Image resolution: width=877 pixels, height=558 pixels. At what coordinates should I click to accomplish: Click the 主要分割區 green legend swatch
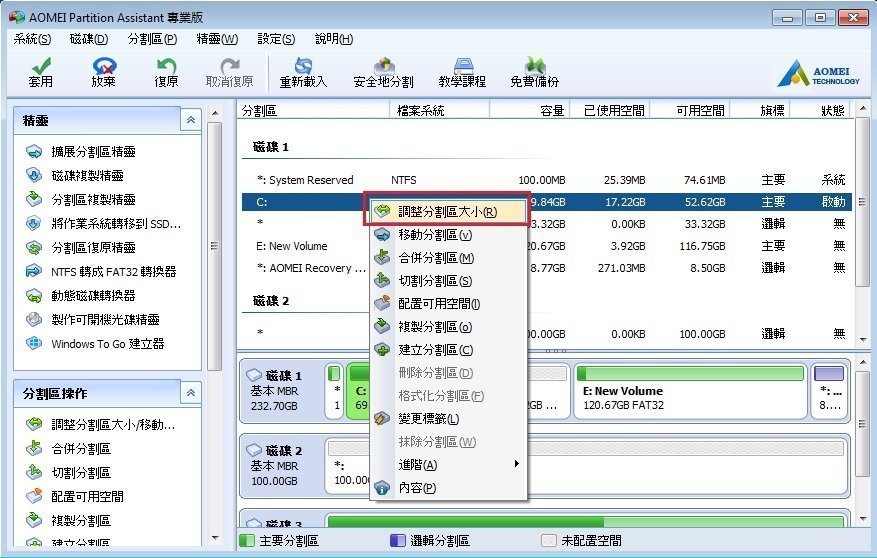pos(246,540)
